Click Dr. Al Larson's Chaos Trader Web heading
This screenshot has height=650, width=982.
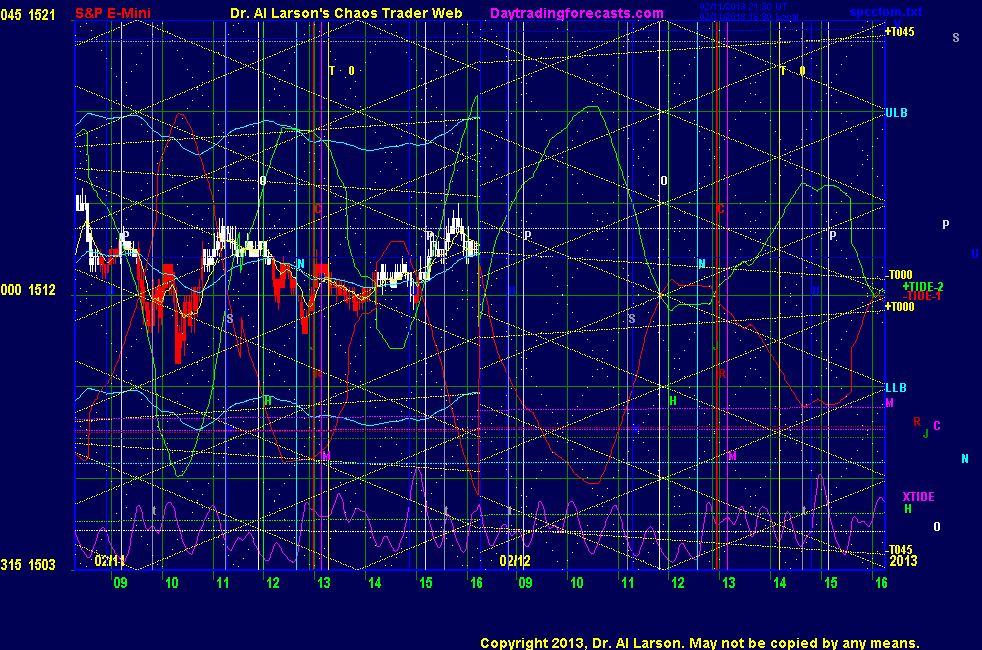[346, 13]
